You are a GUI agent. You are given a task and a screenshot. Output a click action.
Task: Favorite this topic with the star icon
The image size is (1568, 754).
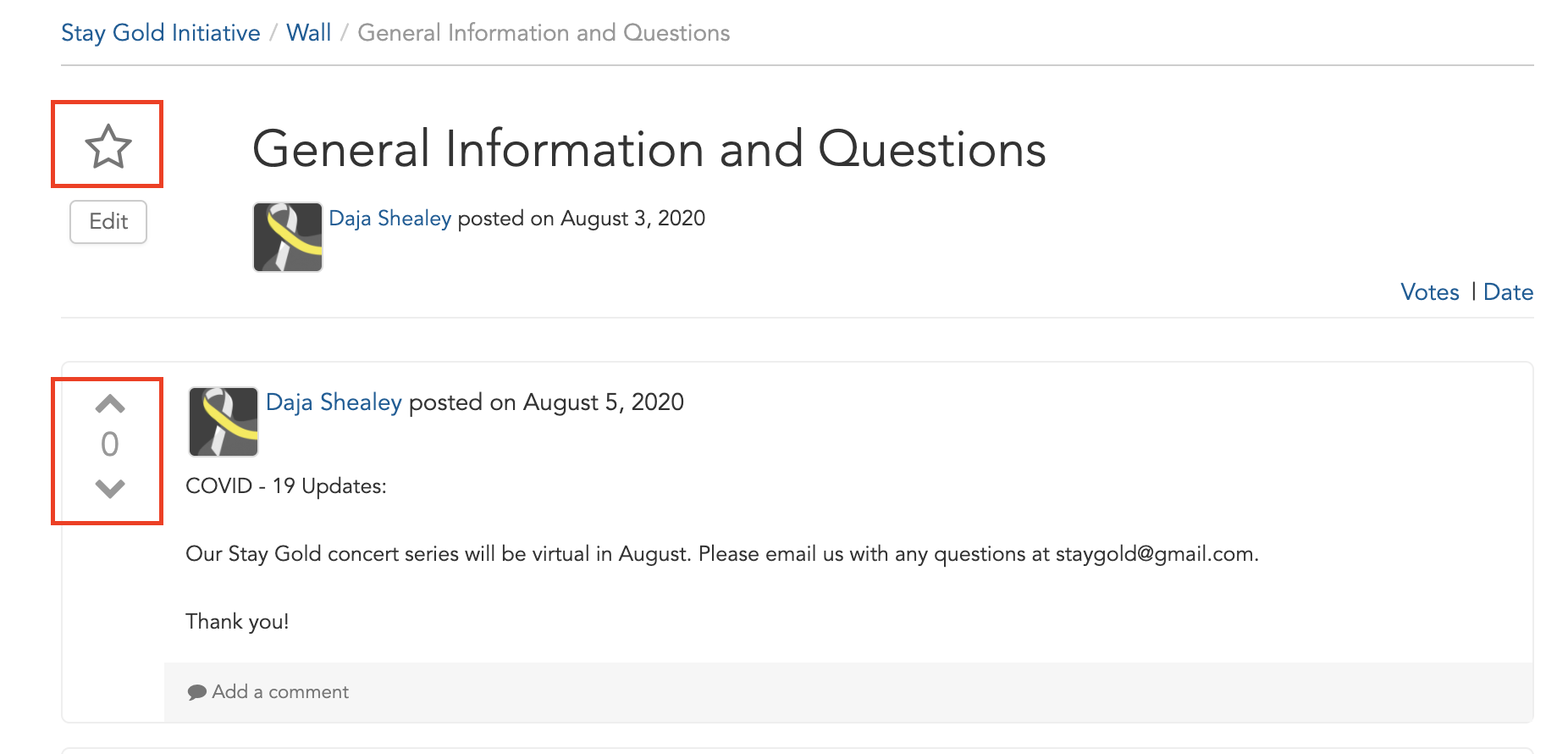[108, 146]
